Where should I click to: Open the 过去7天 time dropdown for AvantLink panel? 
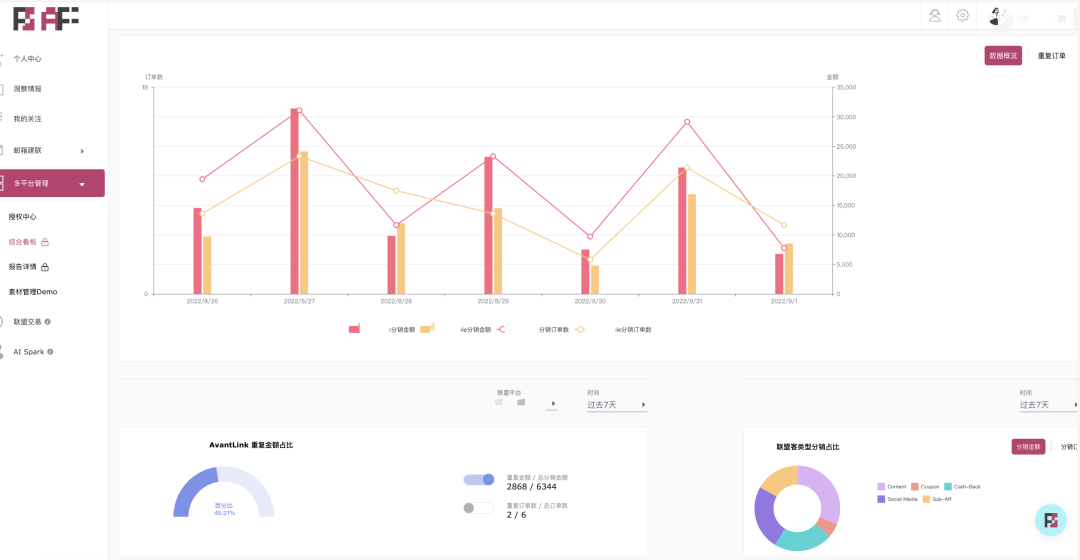[616, 405]
